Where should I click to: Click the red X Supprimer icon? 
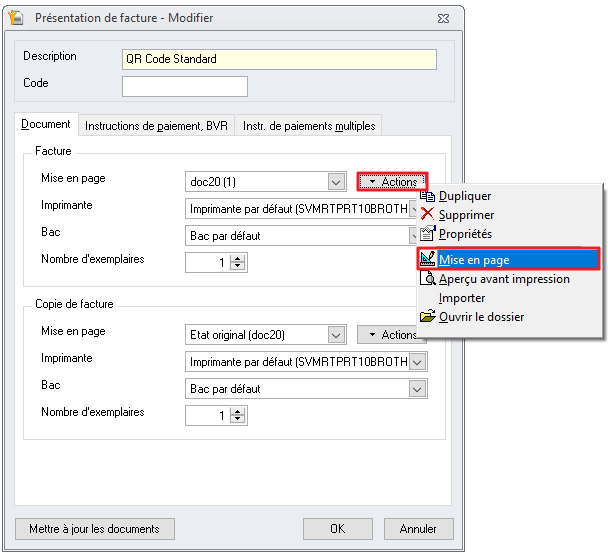tap(428, 215)
